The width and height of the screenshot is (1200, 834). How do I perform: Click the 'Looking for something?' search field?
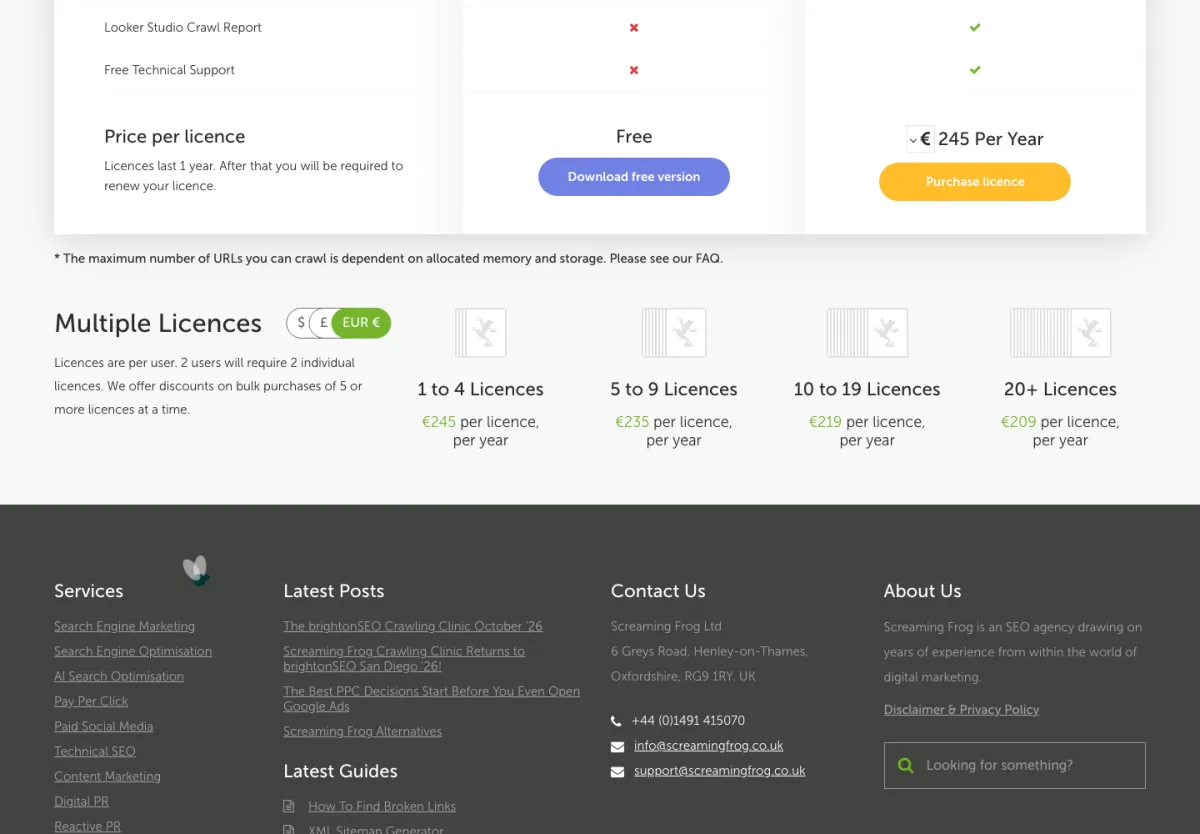pos(1015,765)
